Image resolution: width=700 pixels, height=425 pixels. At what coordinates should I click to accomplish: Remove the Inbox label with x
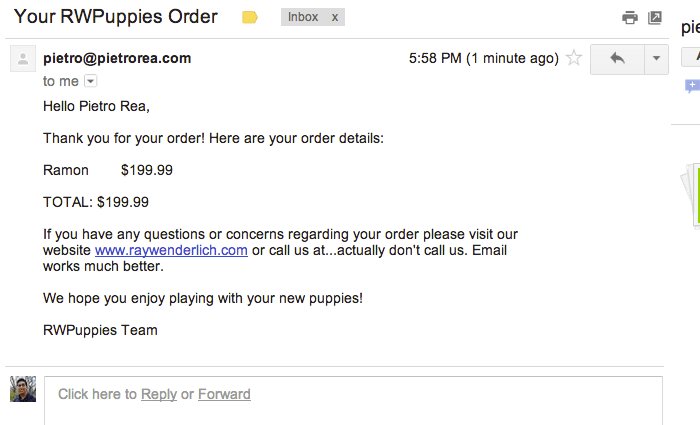click(335, 17)
